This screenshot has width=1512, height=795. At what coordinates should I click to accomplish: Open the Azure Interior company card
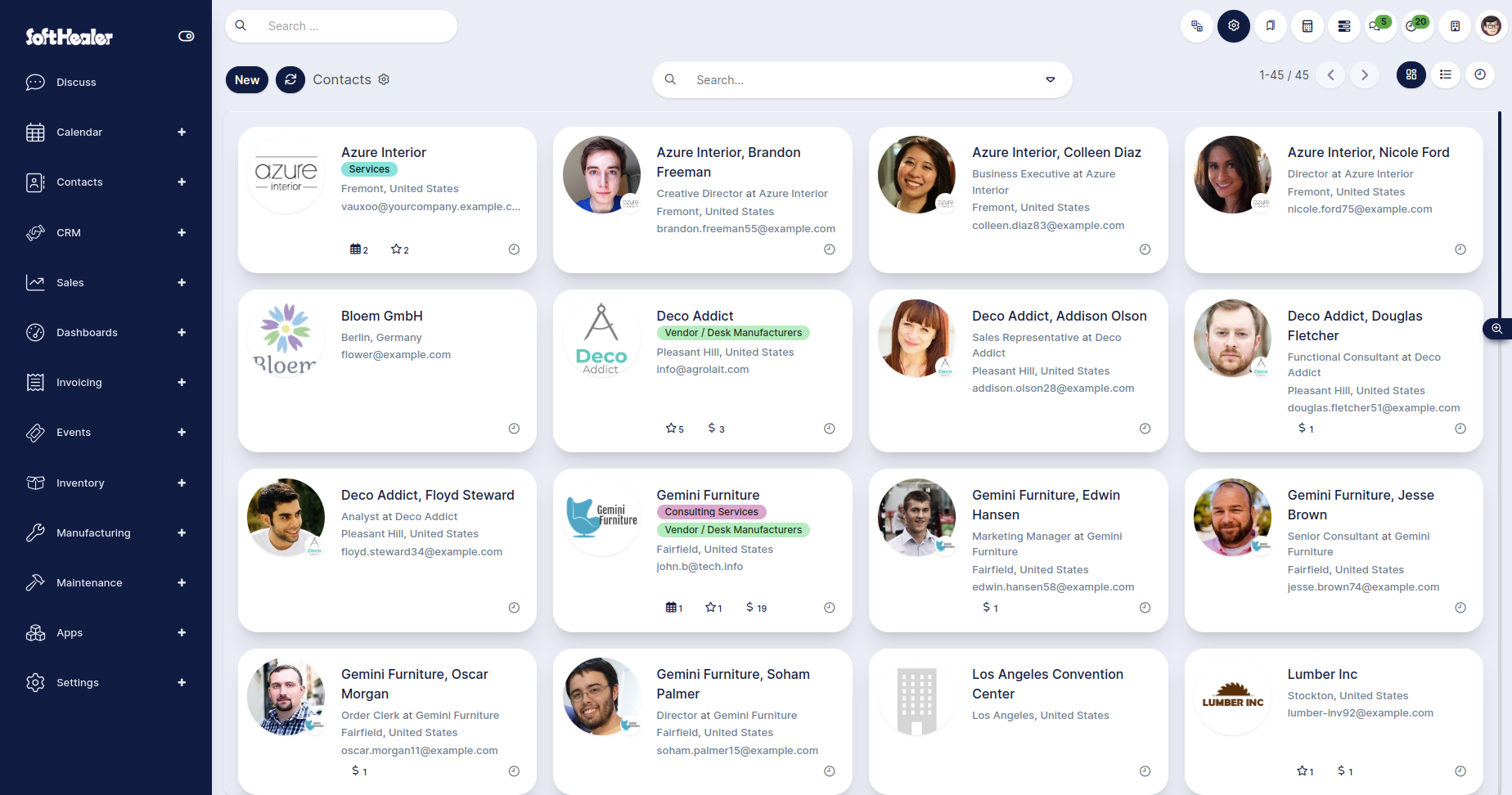point(387,200)
